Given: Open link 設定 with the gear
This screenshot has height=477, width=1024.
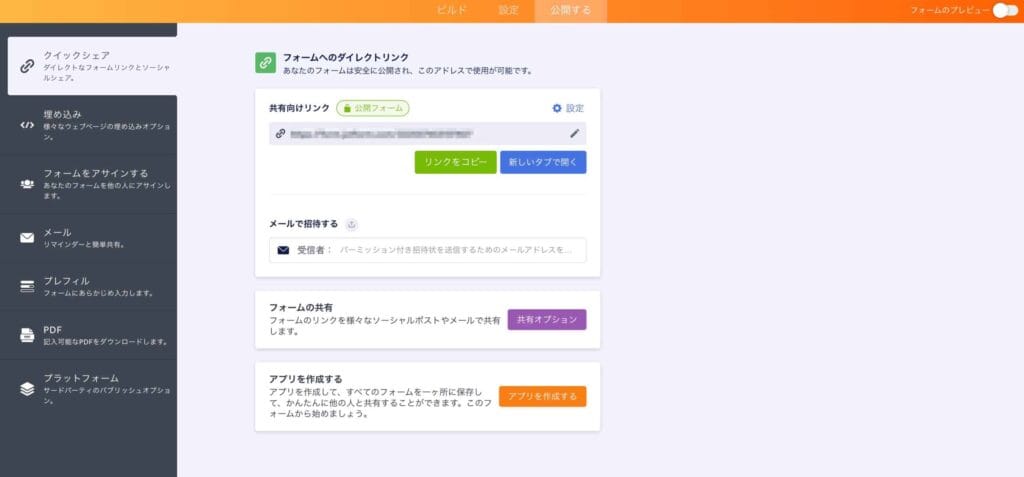Looking at the screenshot, I should (568, 108).
